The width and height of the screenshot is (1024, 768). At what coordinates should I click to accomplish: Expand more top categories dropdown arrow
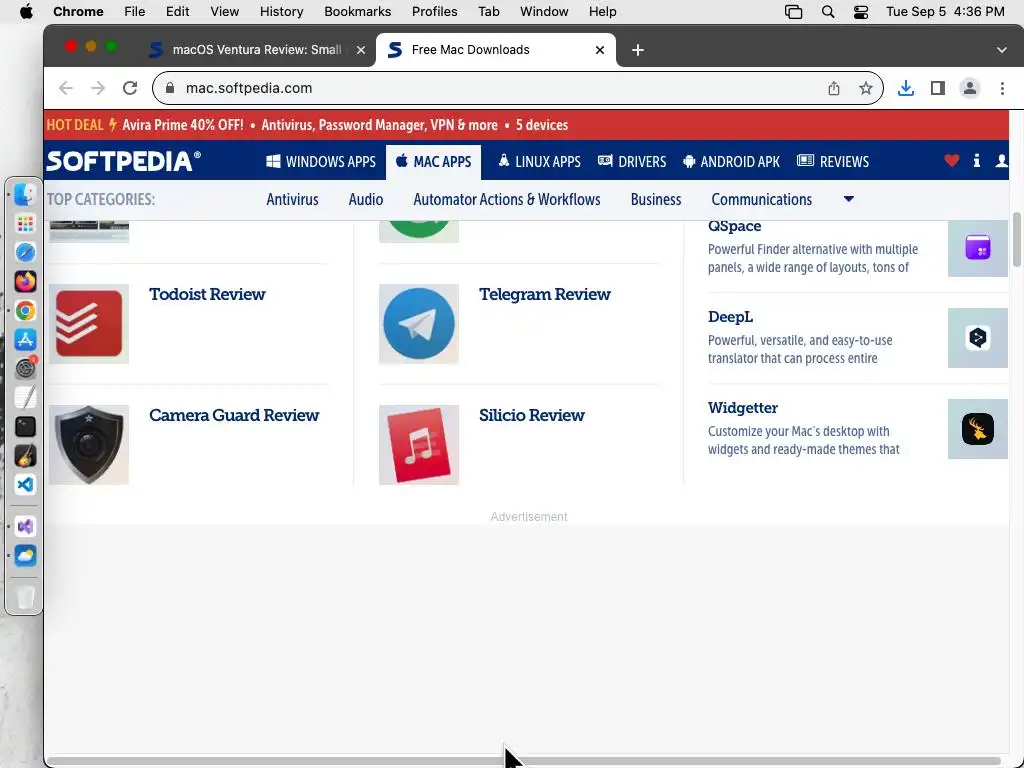(x=848, y=199)
